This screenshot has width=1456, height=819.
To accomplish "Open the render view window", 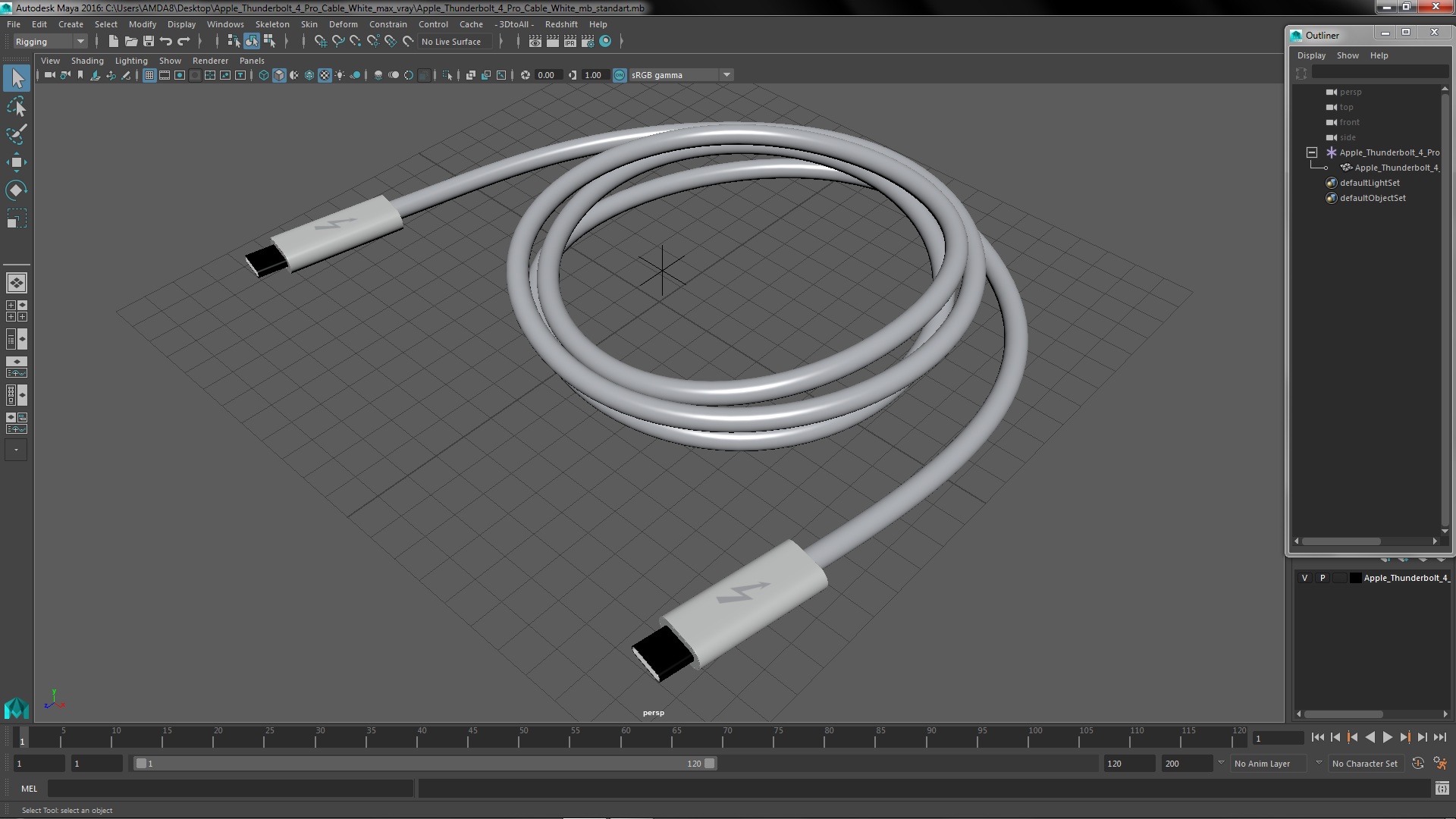I will point(535,42).
